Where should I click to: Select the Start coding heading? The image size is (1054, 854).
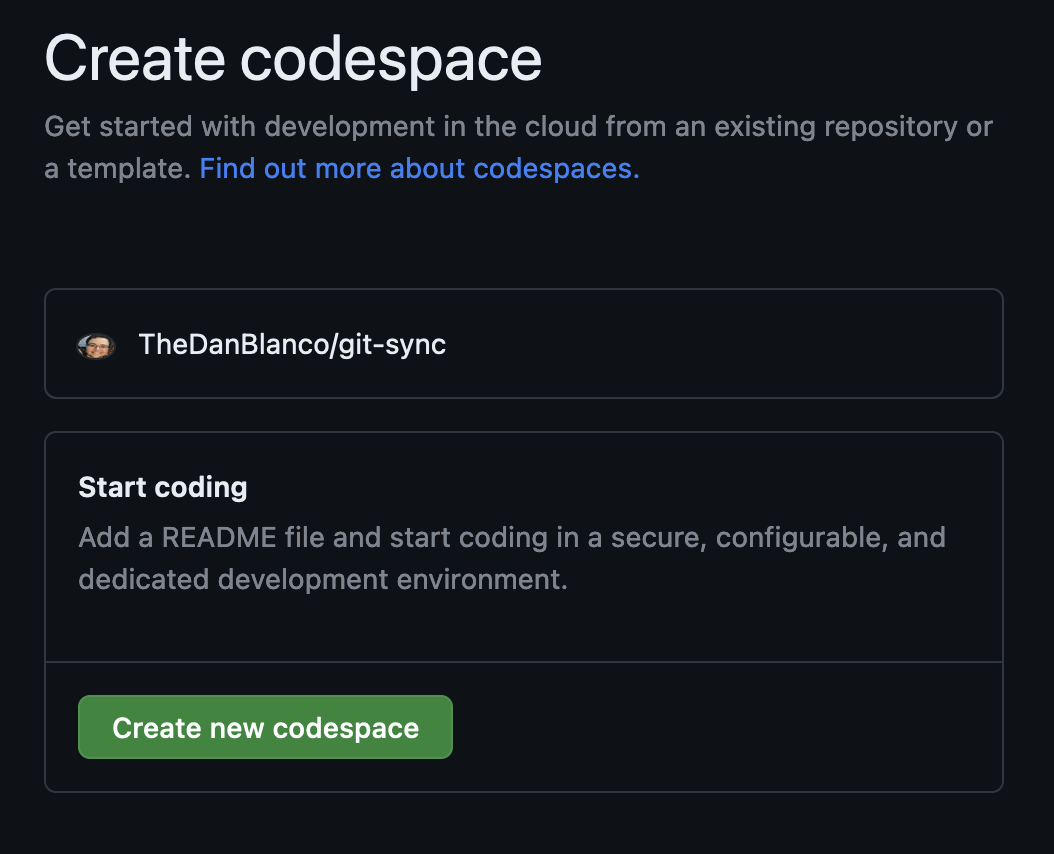pyautogui.click(x=162, y=487)
